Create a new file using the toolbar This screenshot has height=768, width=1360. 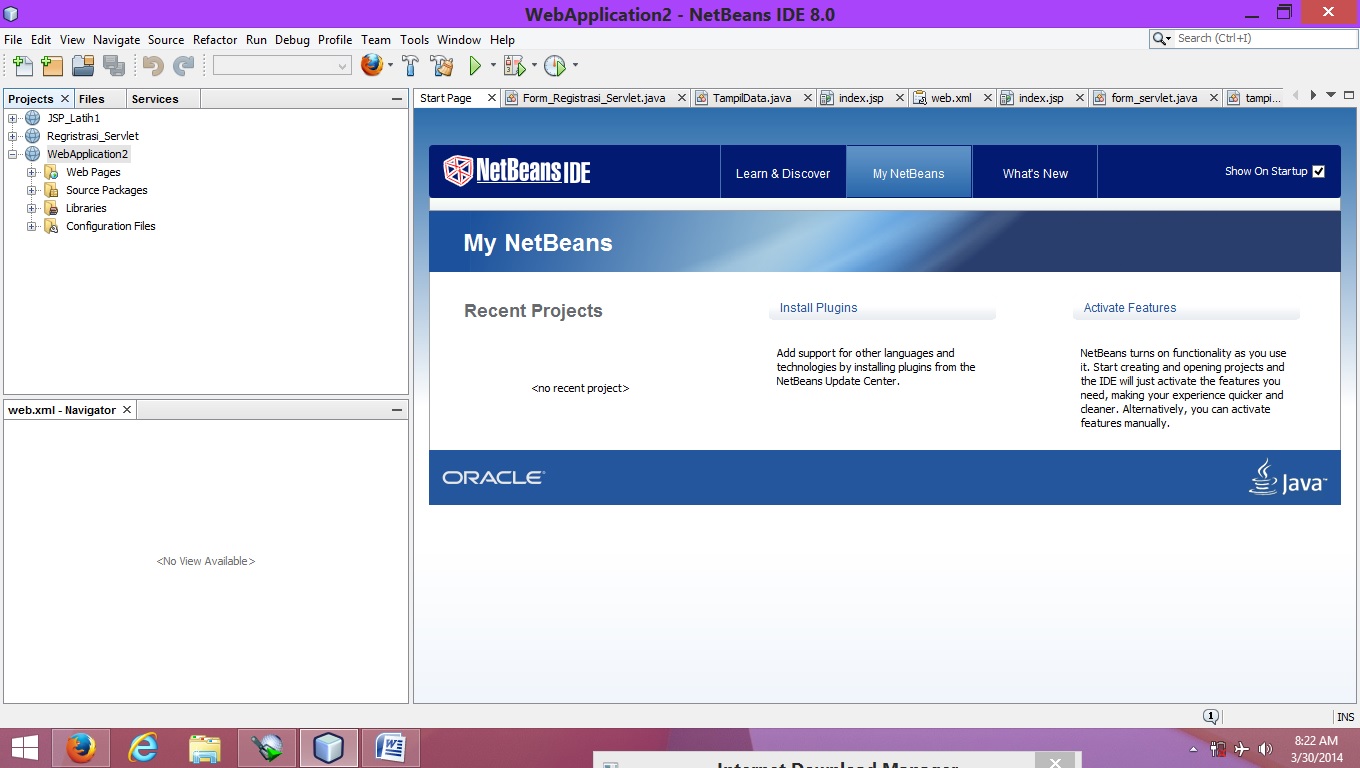coord(22,65)
